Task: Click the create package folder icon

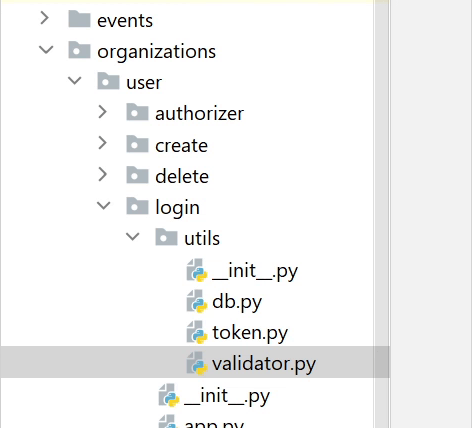Action: click(x=137, y=143)
